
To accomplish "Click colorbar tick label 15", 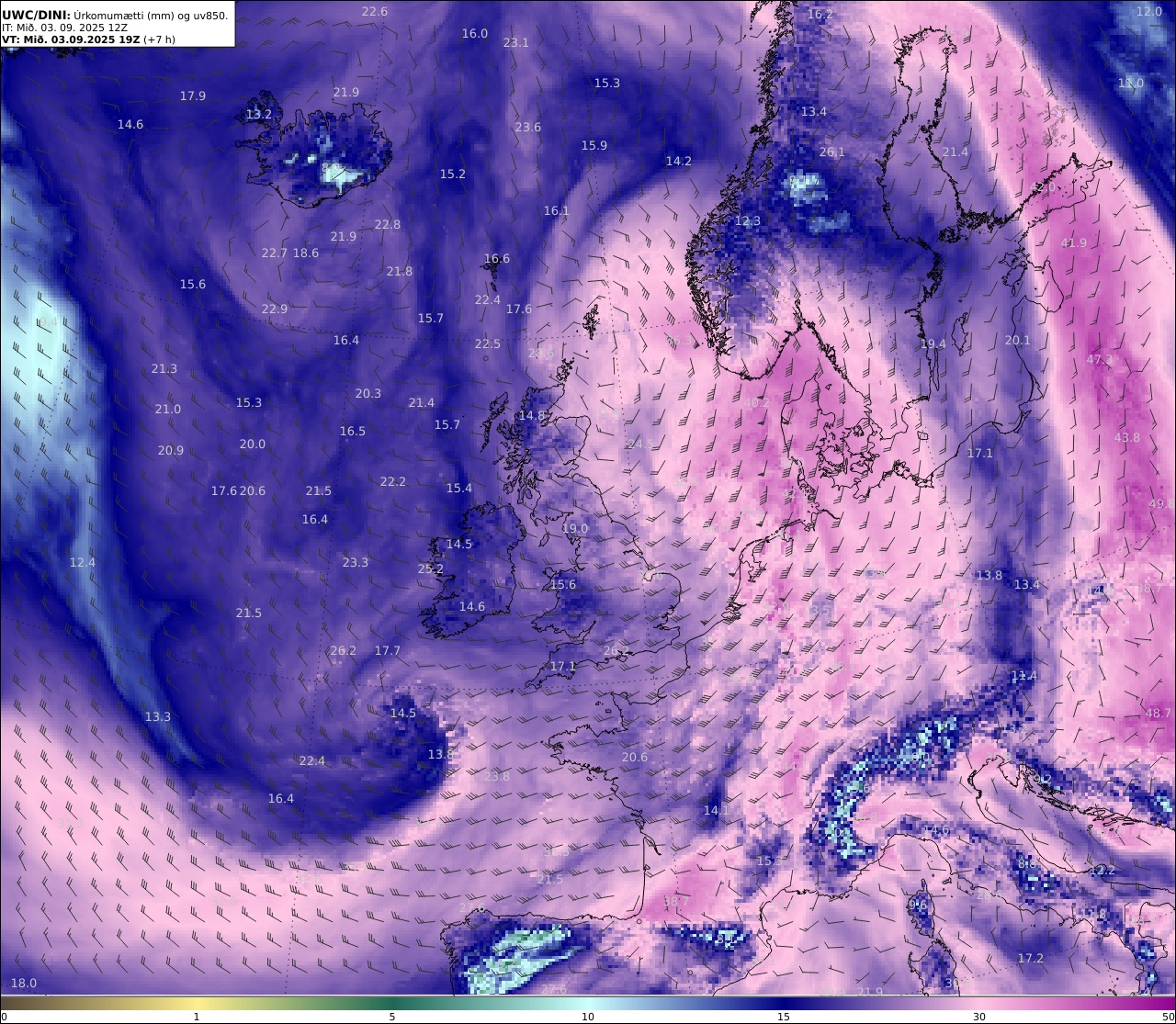I will (x=784, y=1017).
